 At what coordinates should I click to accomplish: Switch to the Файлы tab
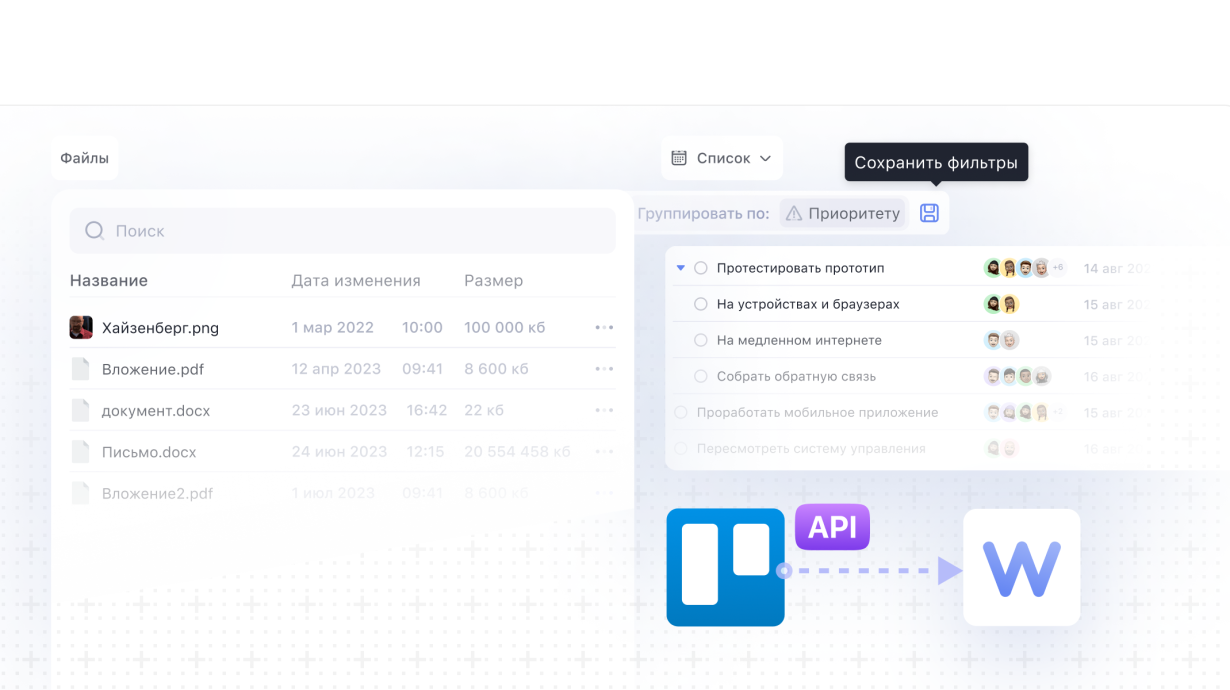click(x=85, y=157)
